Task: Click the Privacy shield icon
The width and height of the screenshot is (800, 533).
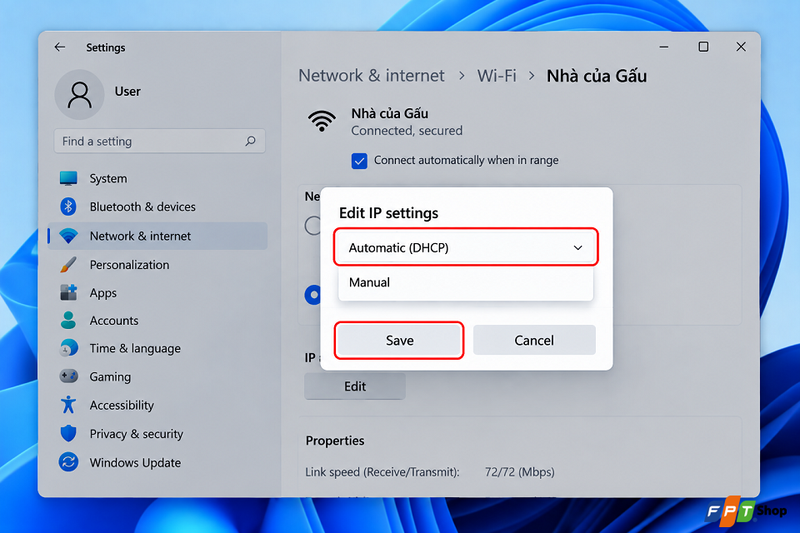Action: coord(68,434)
